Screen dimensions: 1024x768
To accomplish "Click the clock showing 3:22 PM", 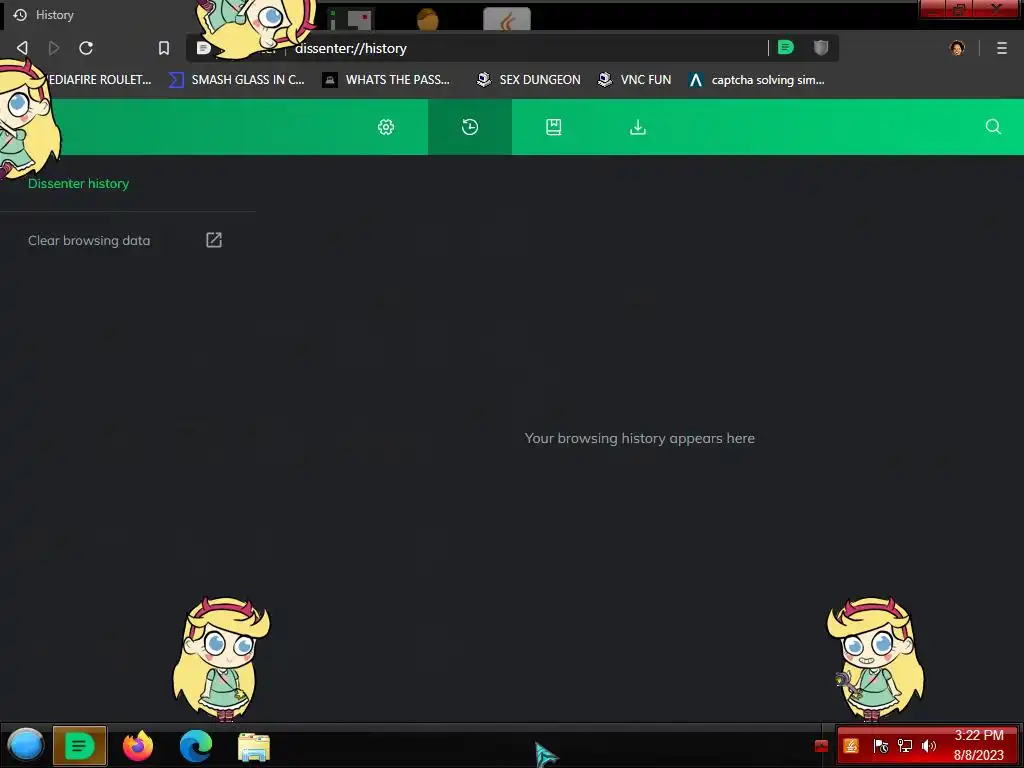I will pyautogui.click(x=978, y=735).
